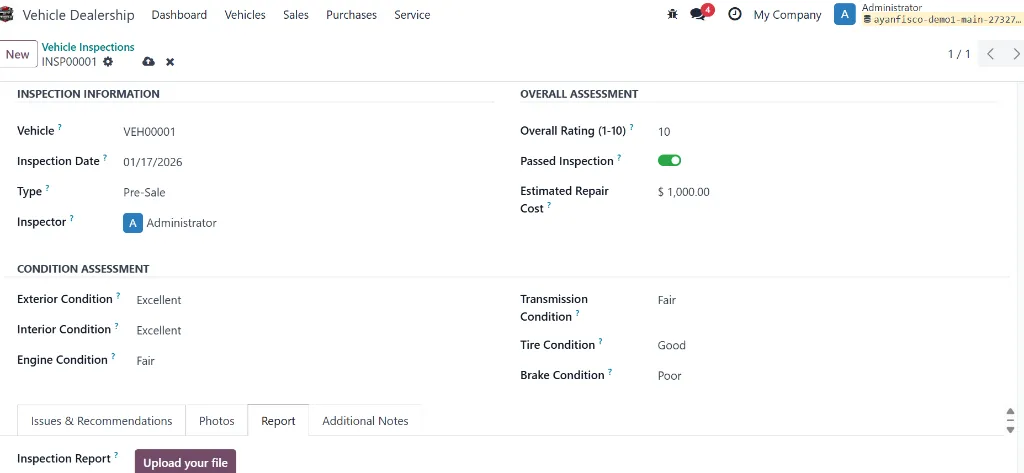Switch to Issues & Recommendations tab
1024x473 pixels.
[101, 421]
